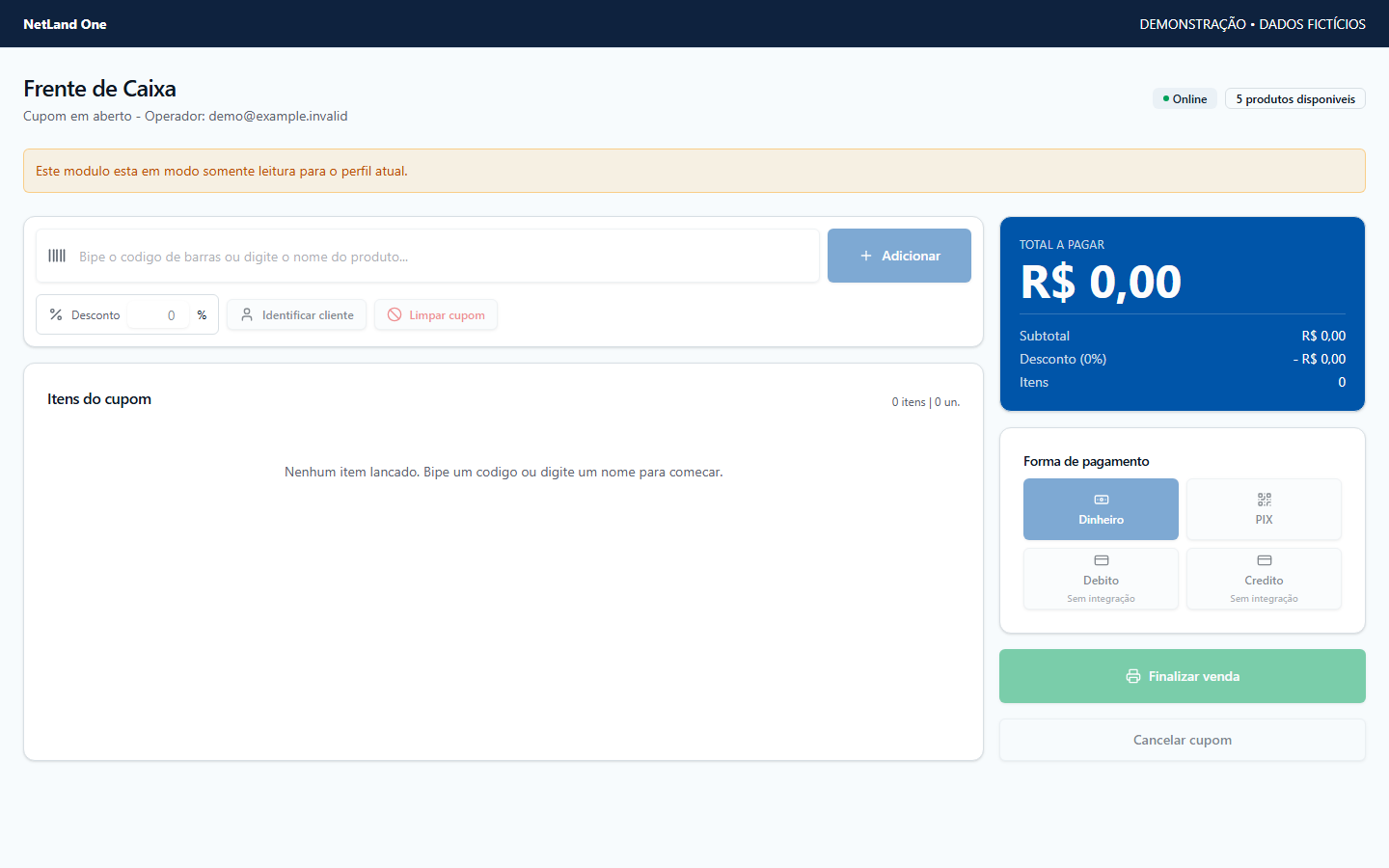
Task: Click the 5 produtos disponiveis badge
Action: pos(1295,99)
